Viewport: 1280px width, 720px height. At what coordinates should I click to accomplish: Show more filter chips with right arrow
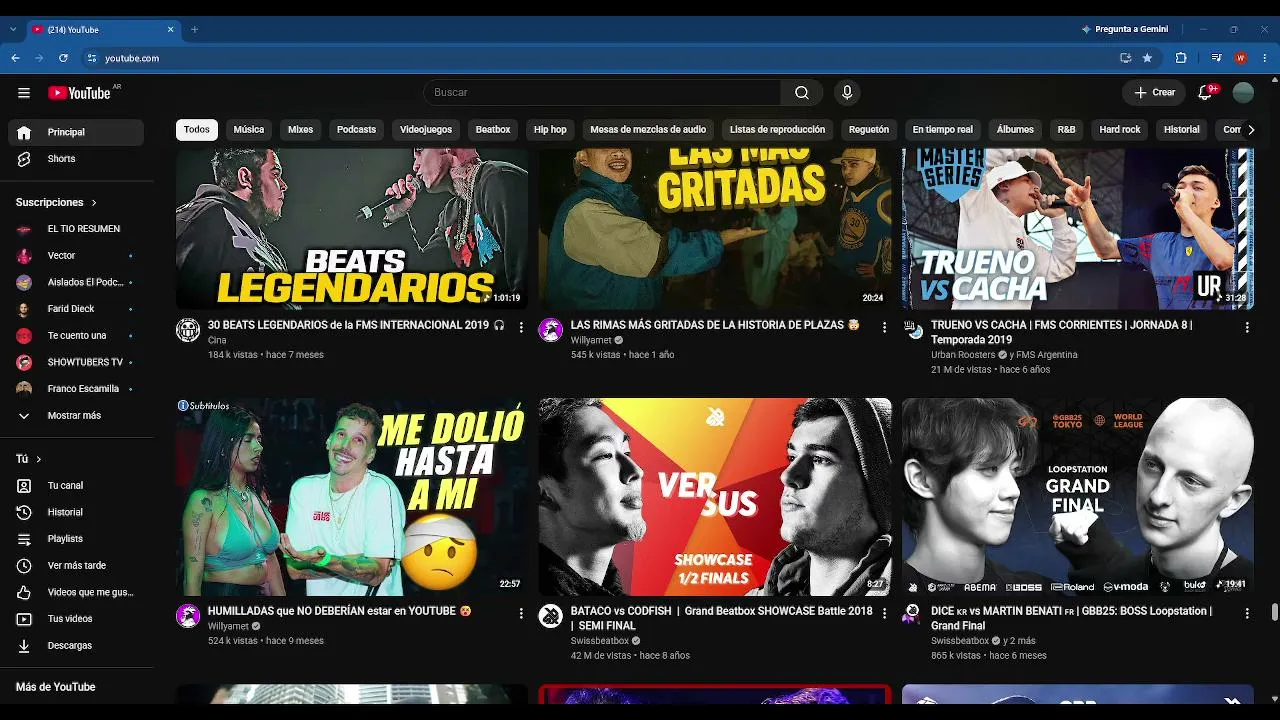[x=1250, y=130]
